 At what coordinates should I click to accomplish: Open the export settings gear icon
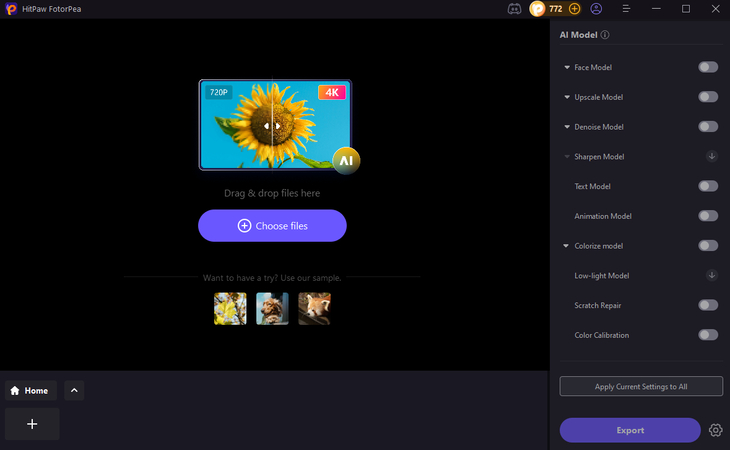[x=715, y=430]
